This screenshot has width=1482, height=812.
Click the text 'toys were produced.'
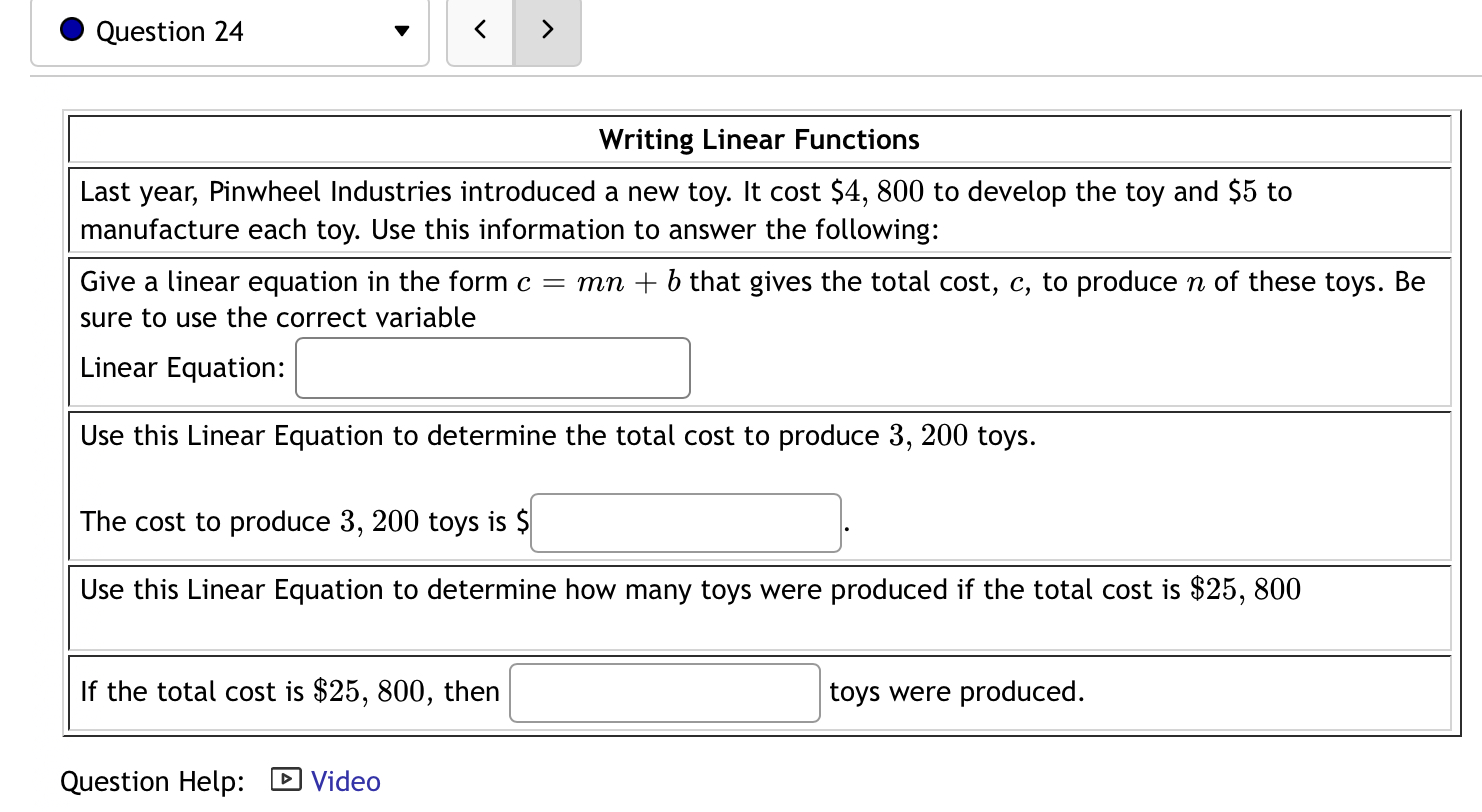coord(957,692)
